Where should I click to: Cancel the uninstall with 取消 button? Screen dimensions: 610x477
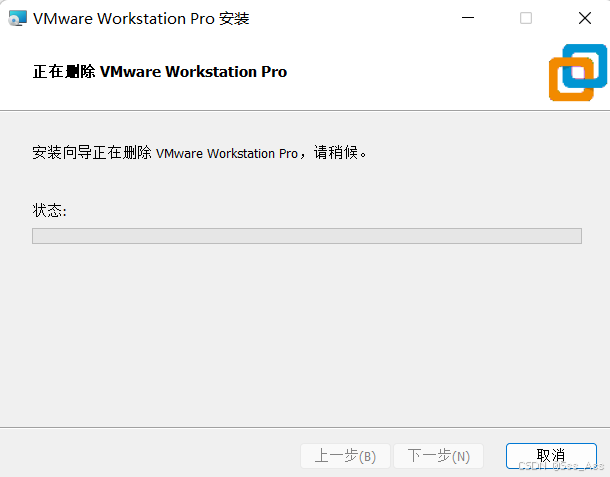(x=551, y=456)
